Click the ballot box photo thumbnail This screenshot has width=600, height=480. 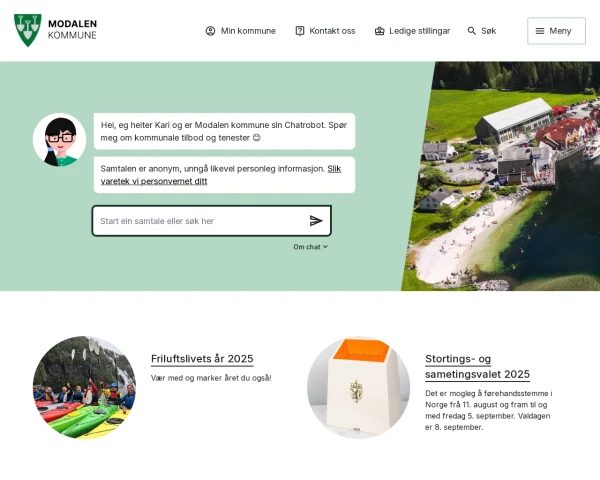pos(359,387)
